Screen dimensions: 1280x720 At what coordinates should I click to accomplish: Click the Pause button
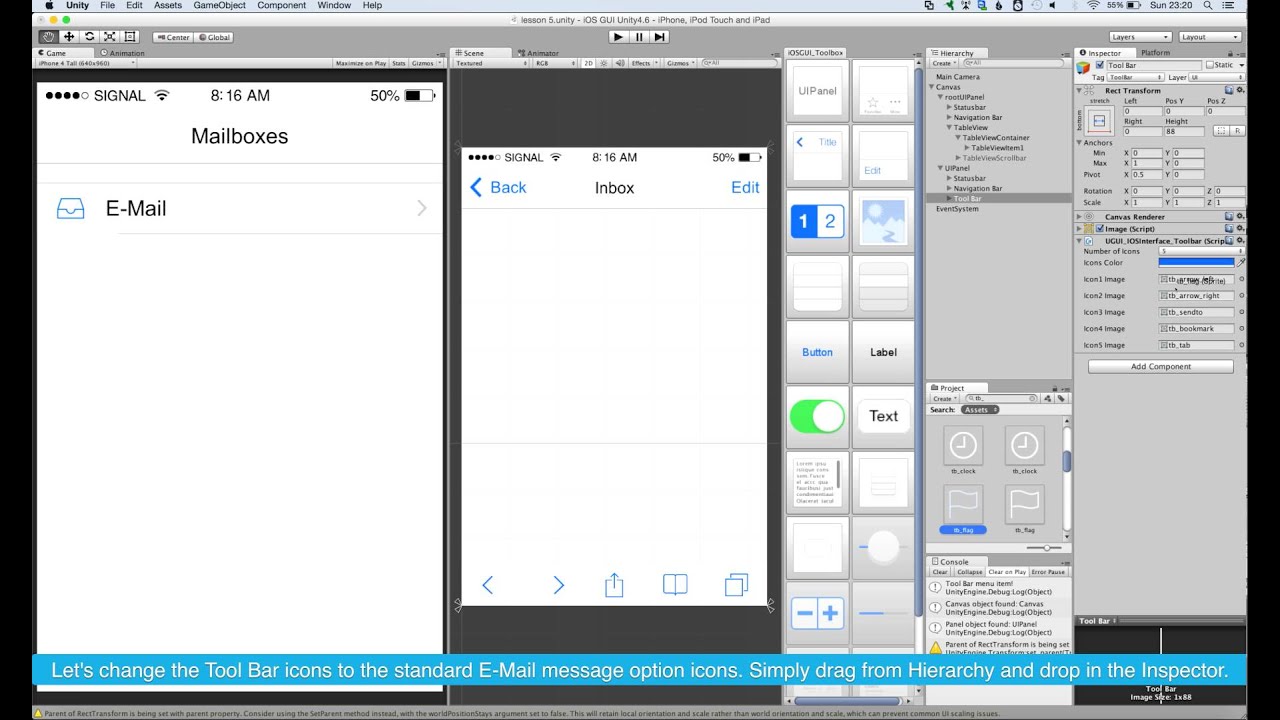(x=639, y=37)
